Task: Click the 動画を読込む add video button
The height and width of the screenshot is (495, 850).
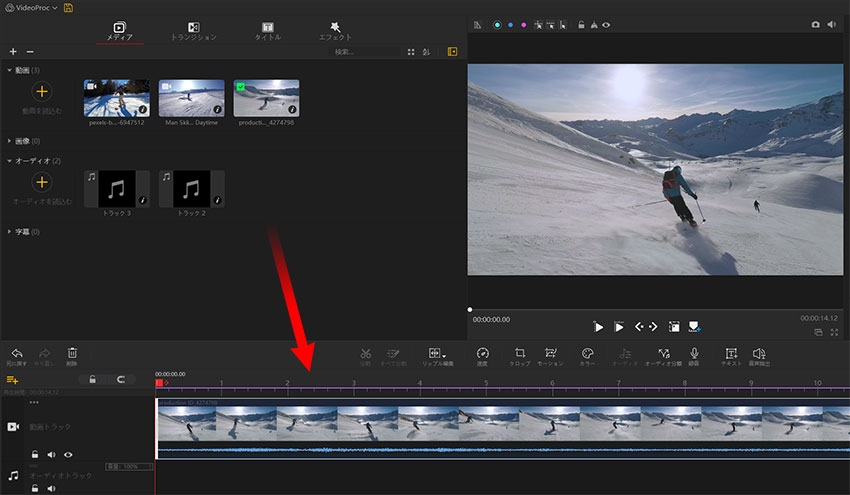Action: click(42, 92)
